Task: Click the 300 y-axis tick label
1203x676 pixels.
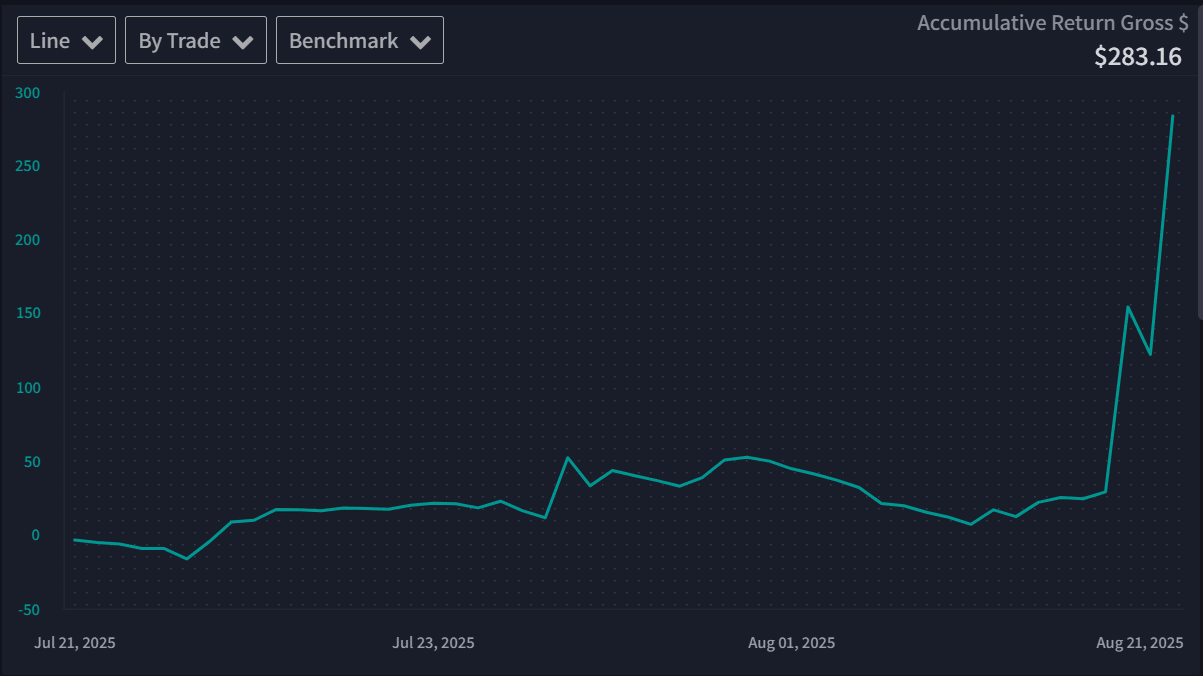Action: (x=28, y=93)
